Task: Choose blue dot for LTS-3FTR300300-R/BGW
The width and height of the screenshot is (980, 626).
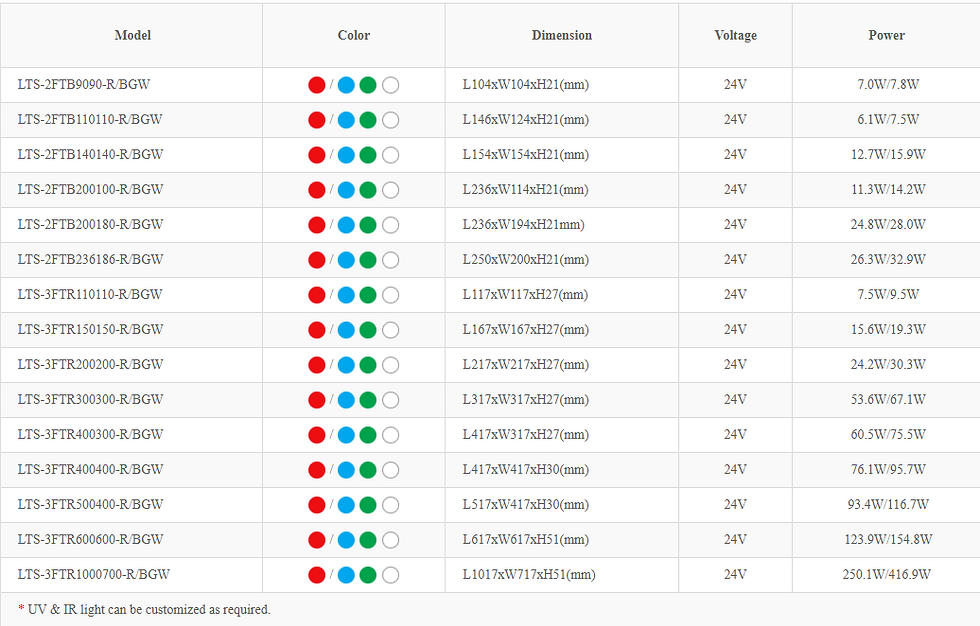Action: (346, 400)
